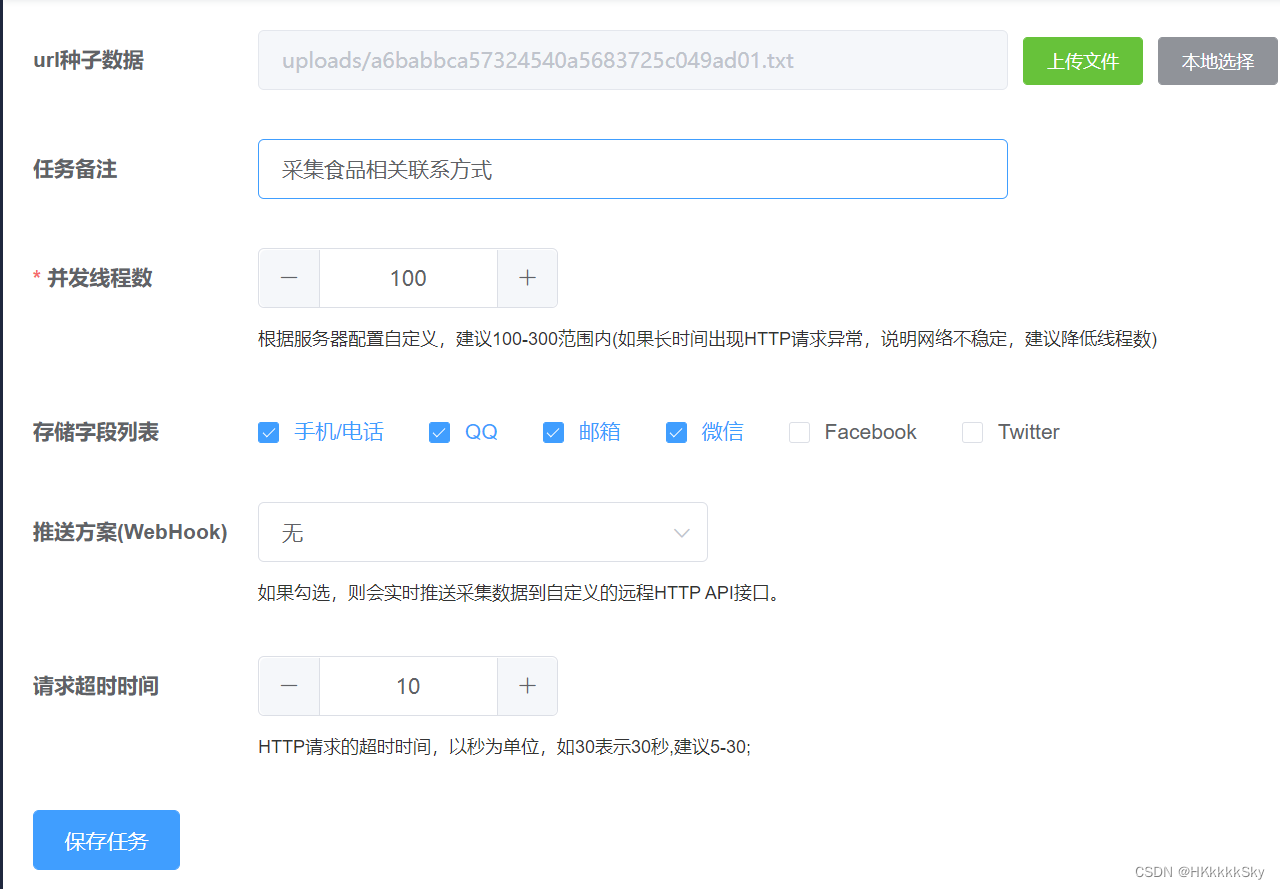Click the url种子数据 file path field

tap(632, 60)
